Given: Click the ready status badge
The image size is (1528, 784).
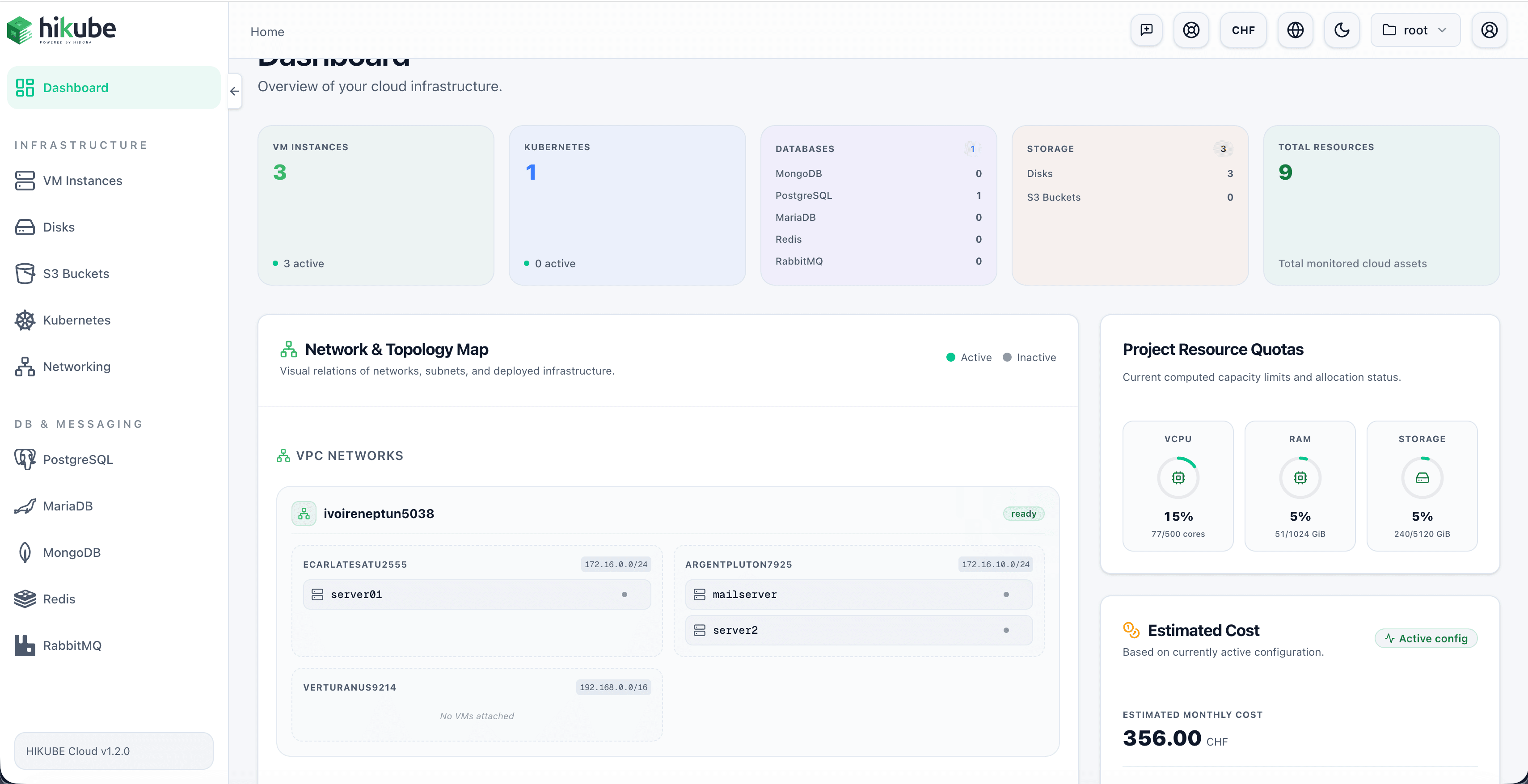Looking at the screenshot, I should pos(1023,514).
